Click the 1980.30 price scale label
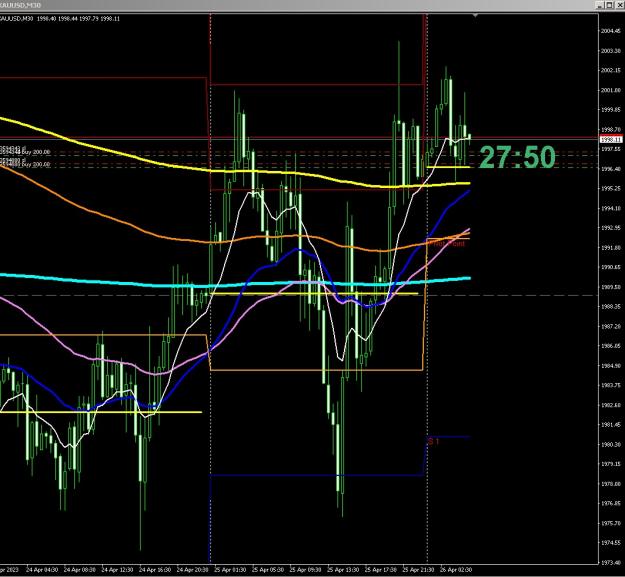 (x=611, y=444)
